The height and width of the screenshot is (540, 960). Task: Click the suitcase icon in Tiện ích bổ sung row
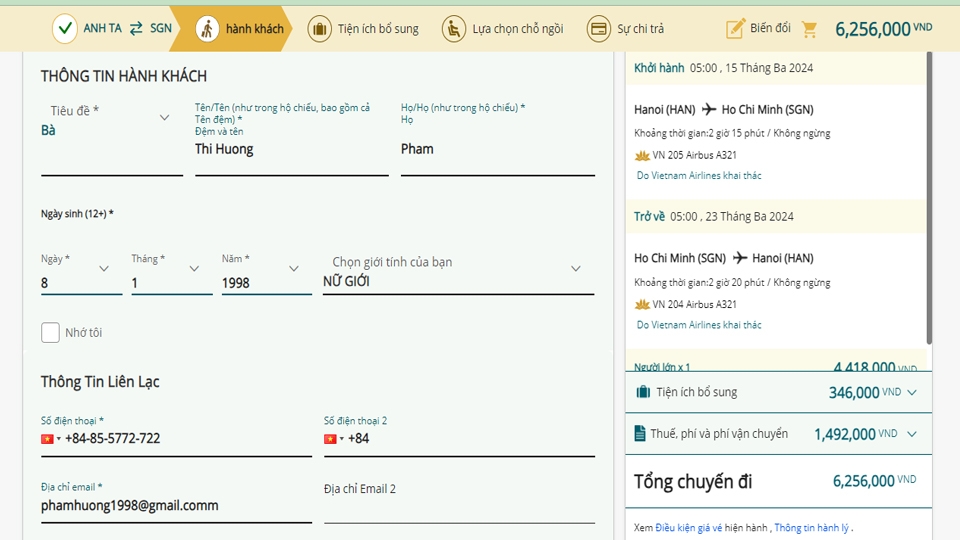coord(643,392)
